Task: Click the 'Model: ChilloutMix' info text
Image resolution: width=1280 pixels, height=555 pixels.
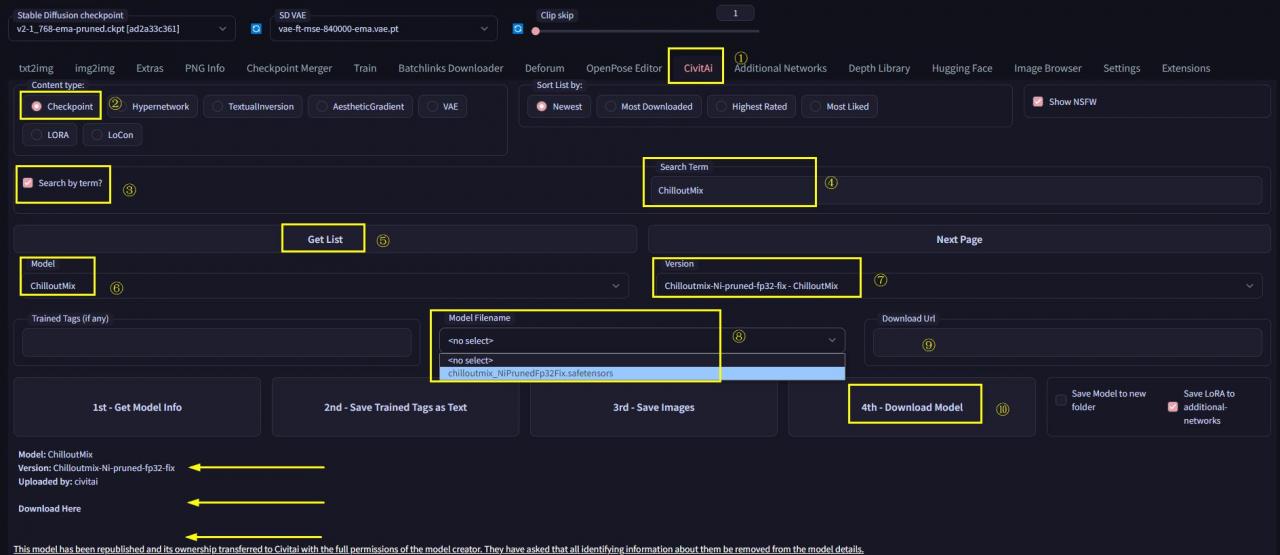Action: tap(55, 454)
